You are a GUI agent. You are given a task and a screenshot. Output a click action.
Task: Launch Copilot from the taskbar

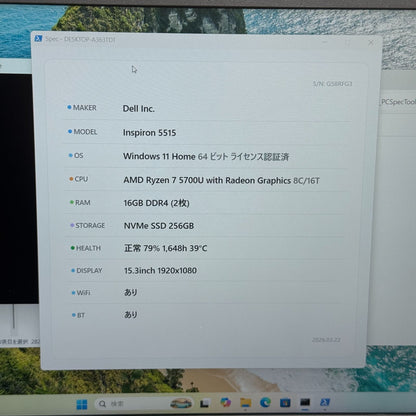(x=226, y=403)
